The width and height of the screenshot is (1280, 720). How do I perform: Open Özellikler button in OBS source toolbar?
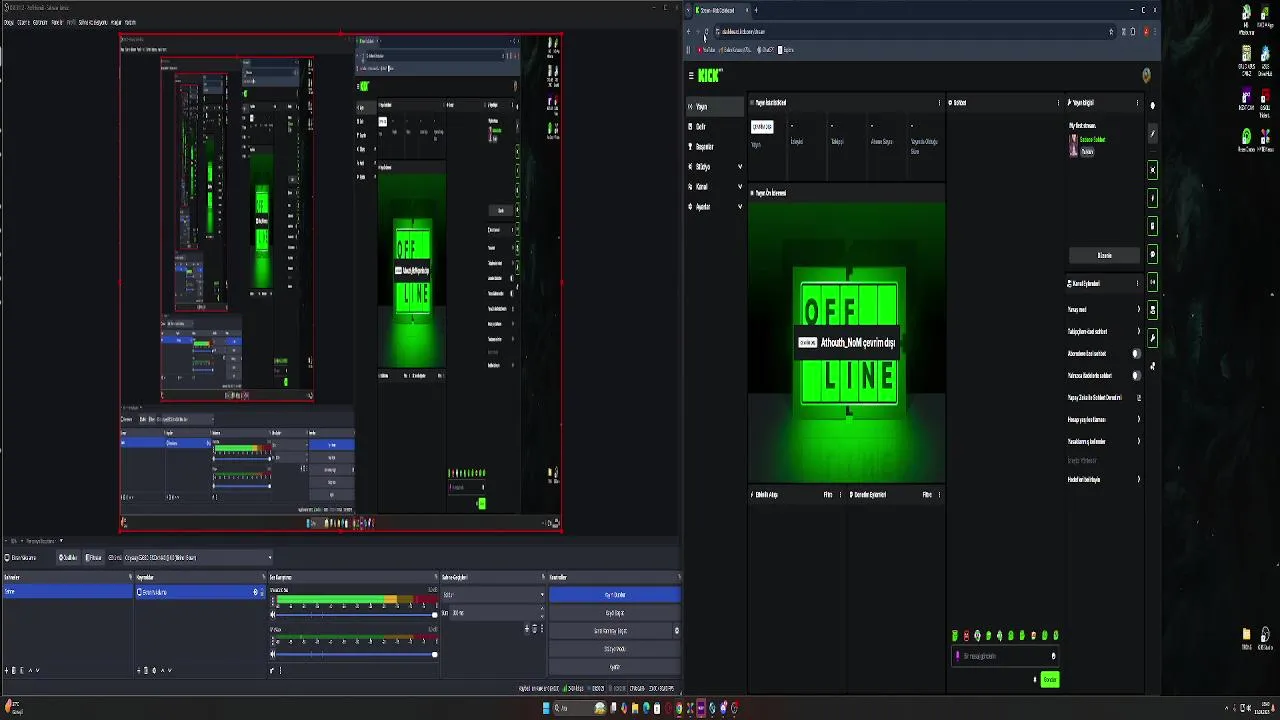(x=68, y=558)
